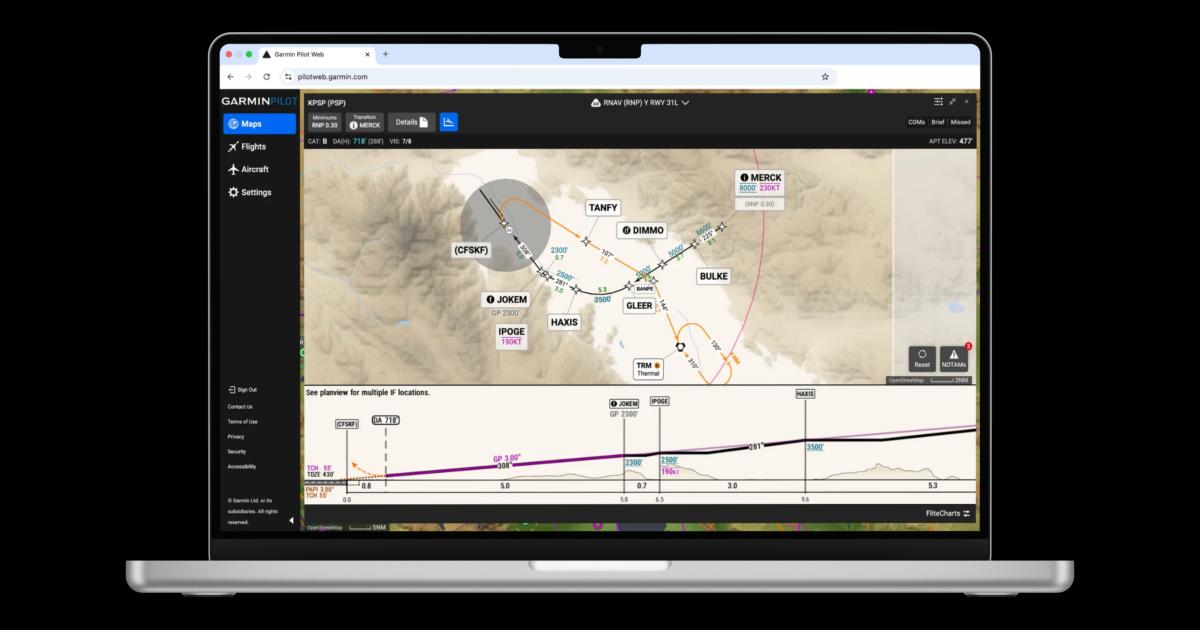Open the Privacy link
The width and height of the screenshot is (1200, 630).
[235, 437]
